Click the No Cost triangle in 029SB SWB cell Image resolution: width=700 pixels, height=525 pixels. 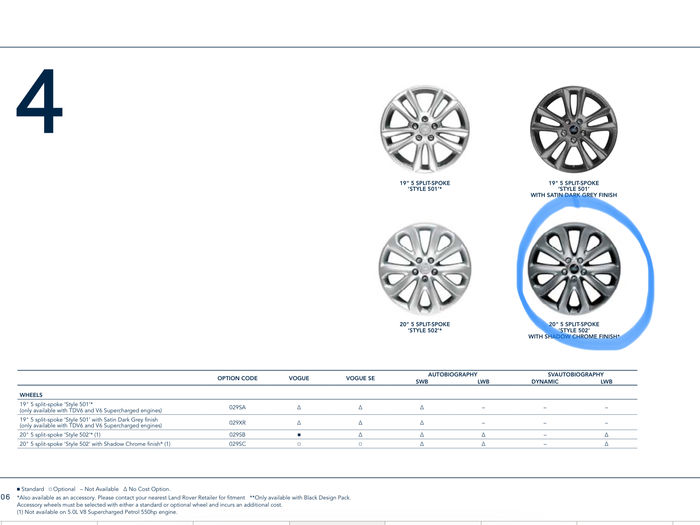(421, 434)
